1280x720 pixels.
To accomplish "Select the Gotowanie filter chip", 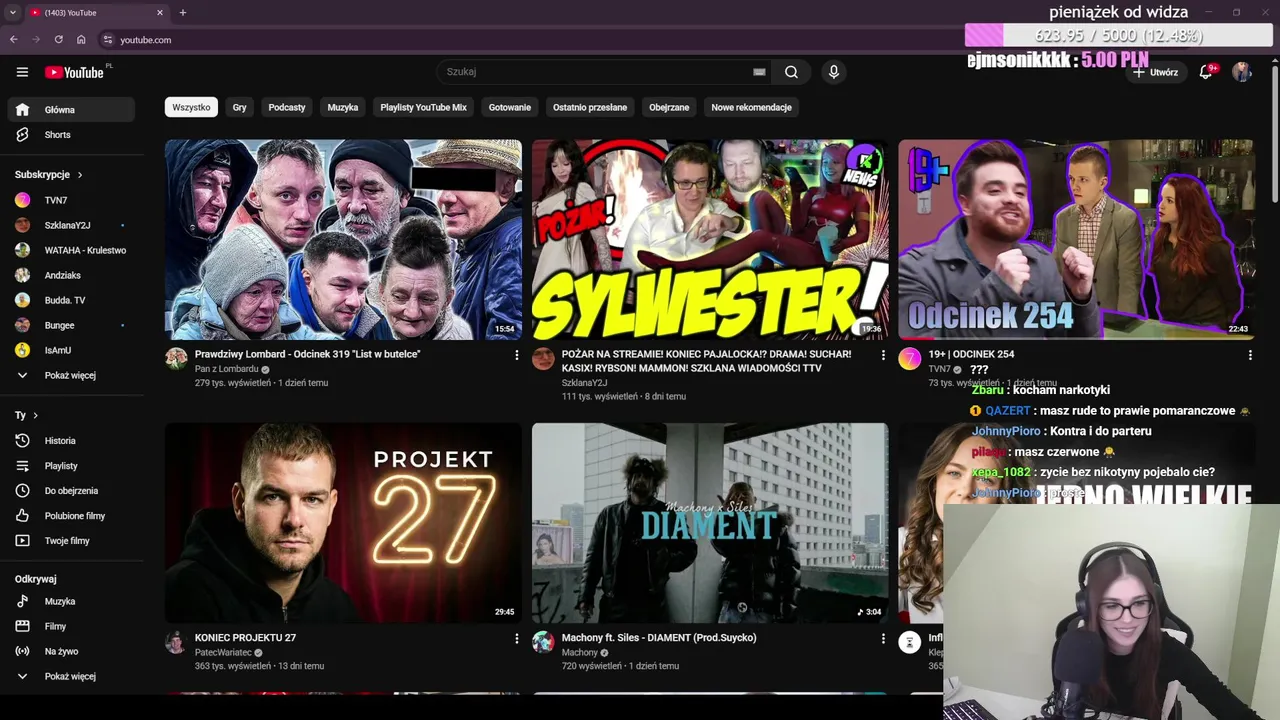I will coord(510,107).
